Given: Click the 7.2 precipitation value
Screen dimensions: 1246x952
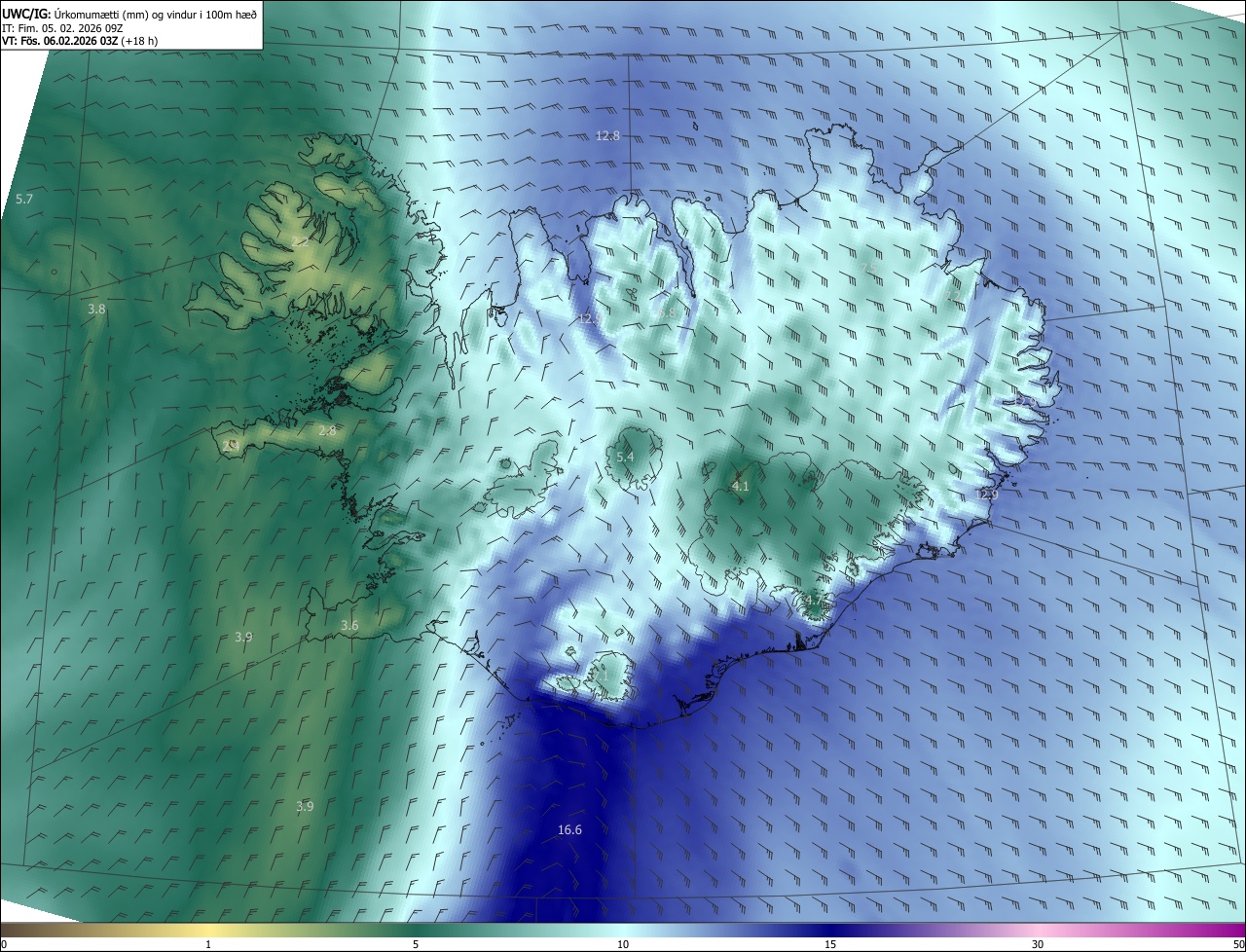Looking at the screenshot, I should [954, 295].
